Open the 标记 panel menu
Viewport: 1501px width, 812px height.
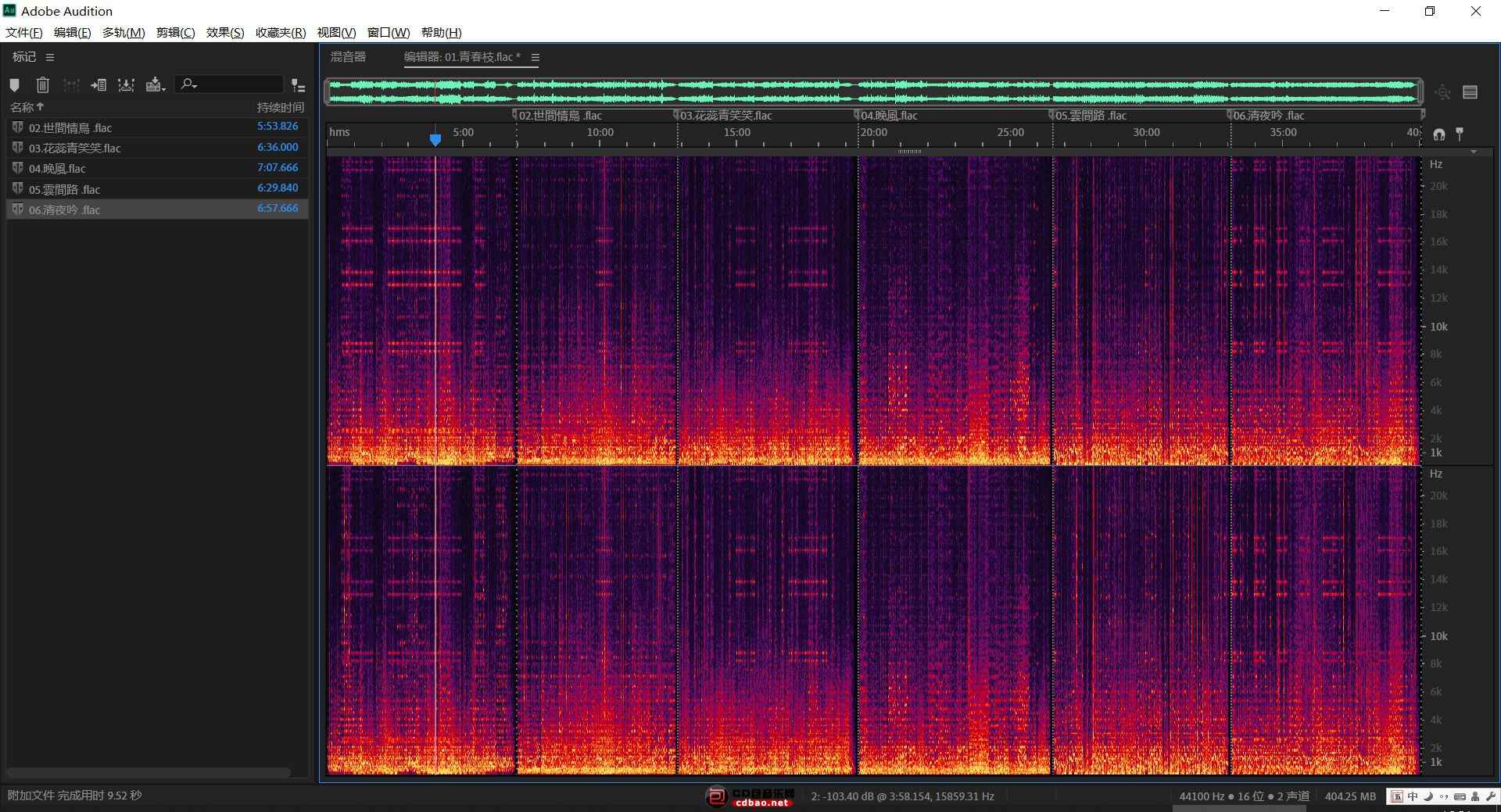50,57
